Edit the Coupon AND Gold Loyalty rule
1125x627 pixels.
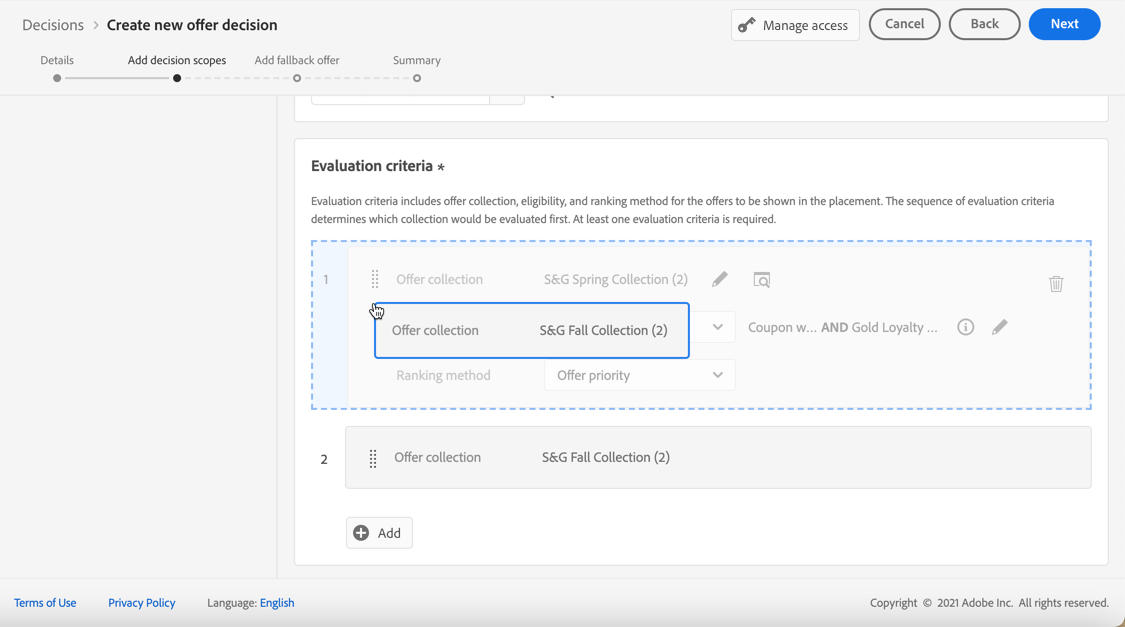tap(1000, 327)
